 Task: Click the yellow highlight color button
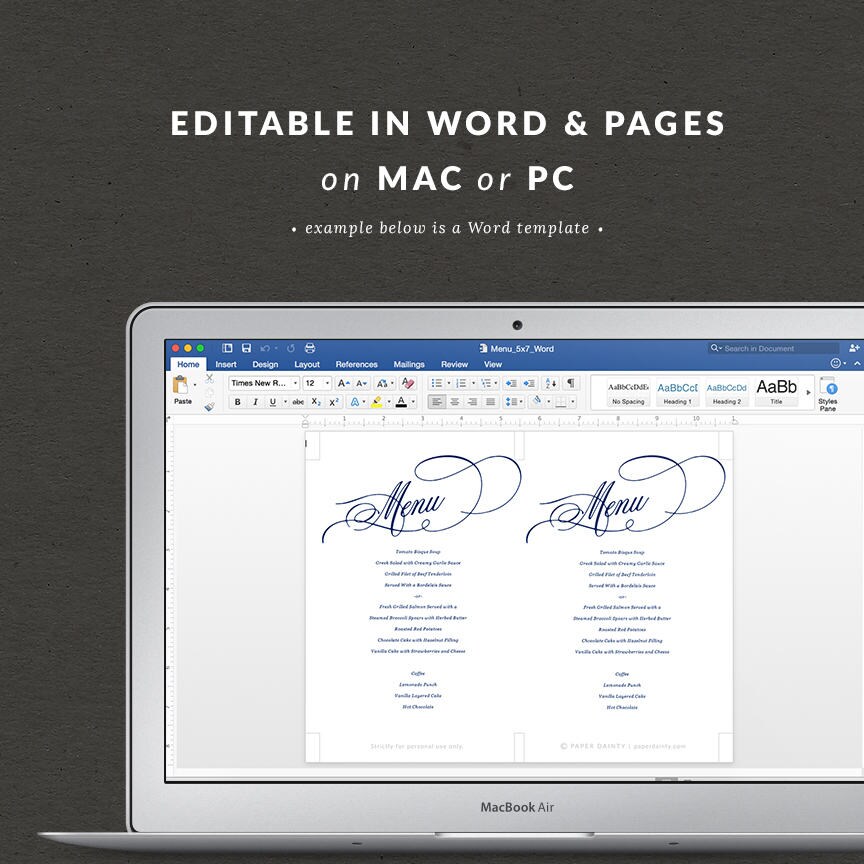[377, 402]
